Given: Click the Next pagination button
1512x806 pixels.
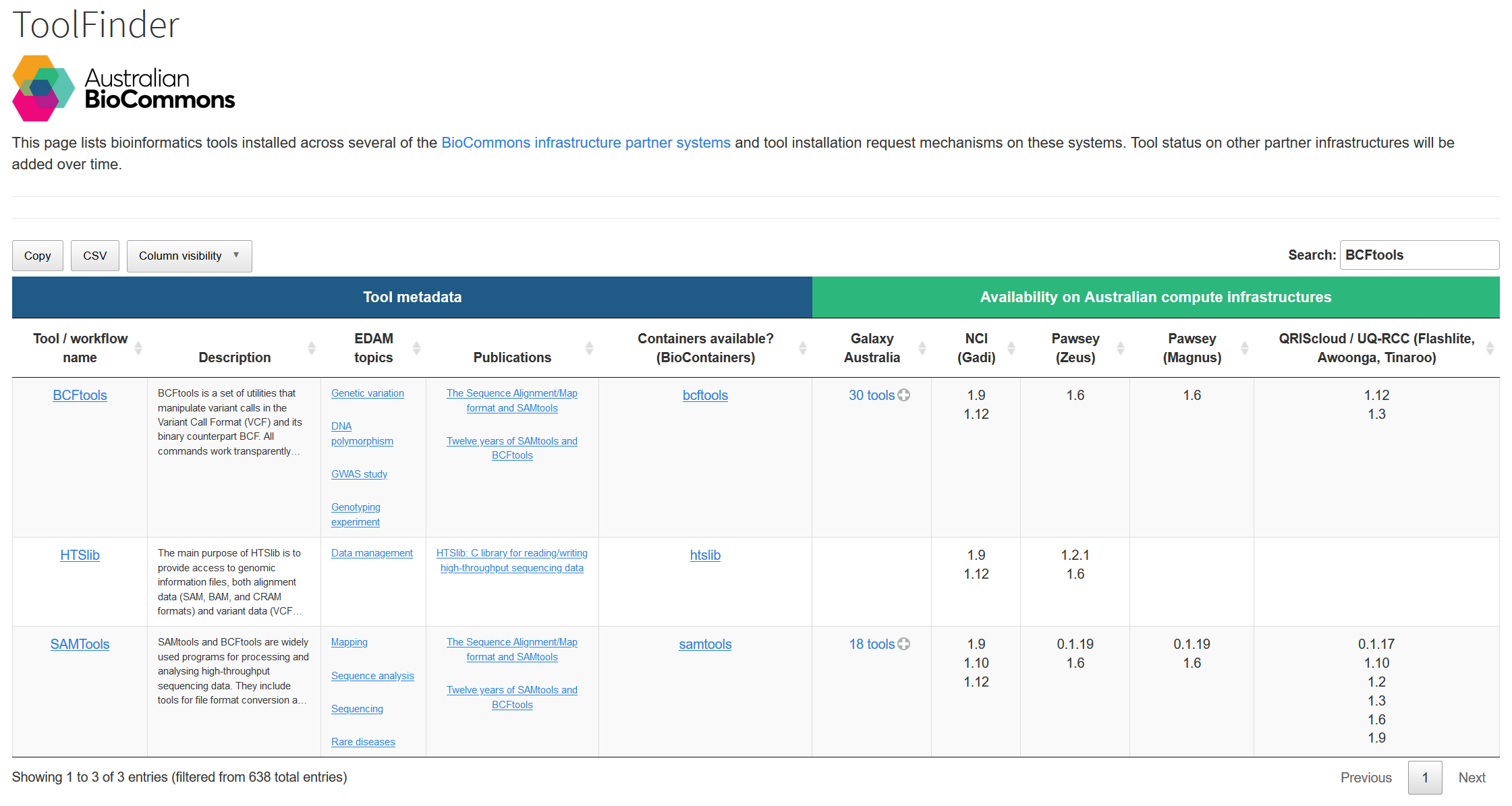Looking at the screenshot, I should (1472, 778).
